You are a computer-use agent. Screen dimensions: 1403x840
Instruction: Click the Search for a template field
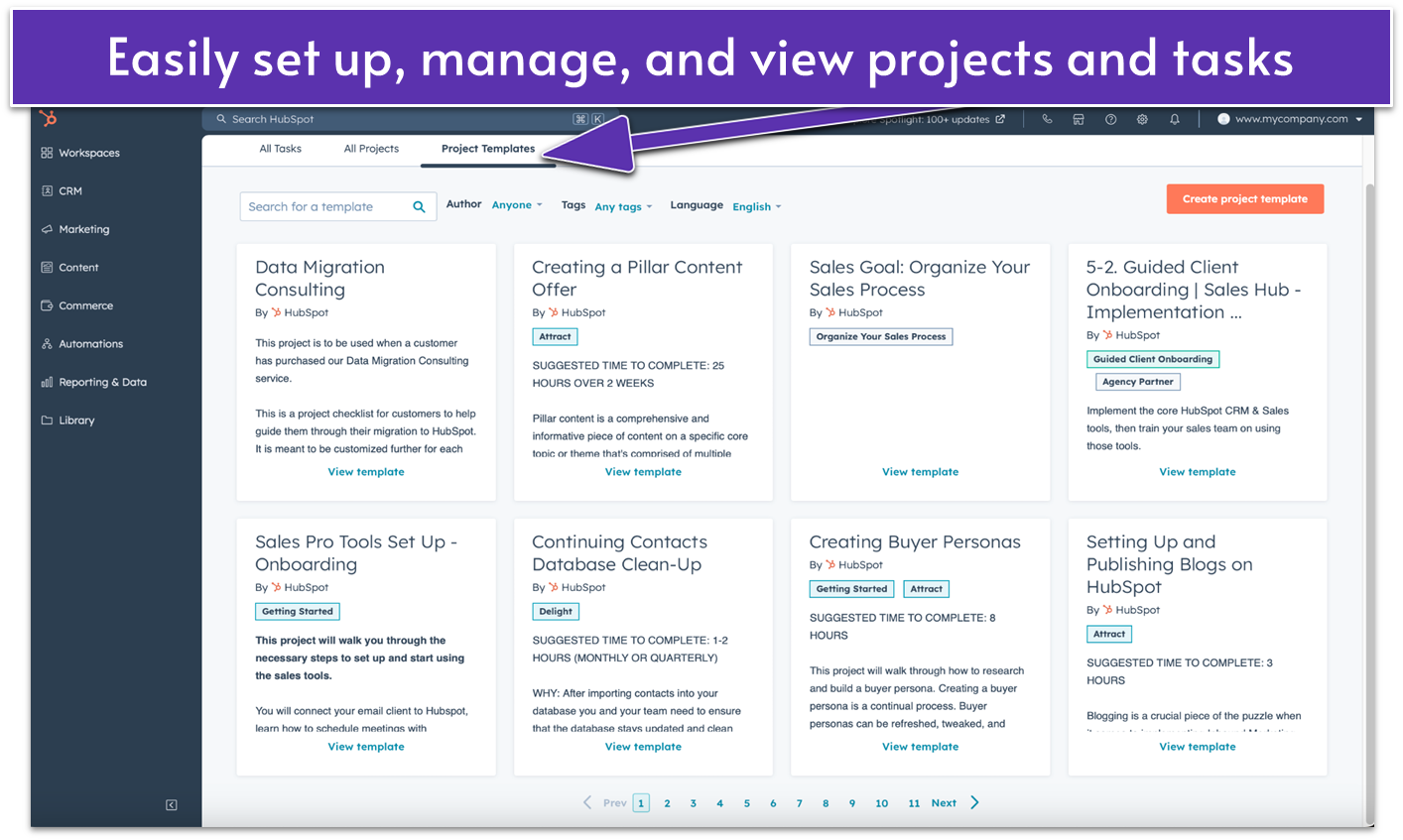click(338, 207)
